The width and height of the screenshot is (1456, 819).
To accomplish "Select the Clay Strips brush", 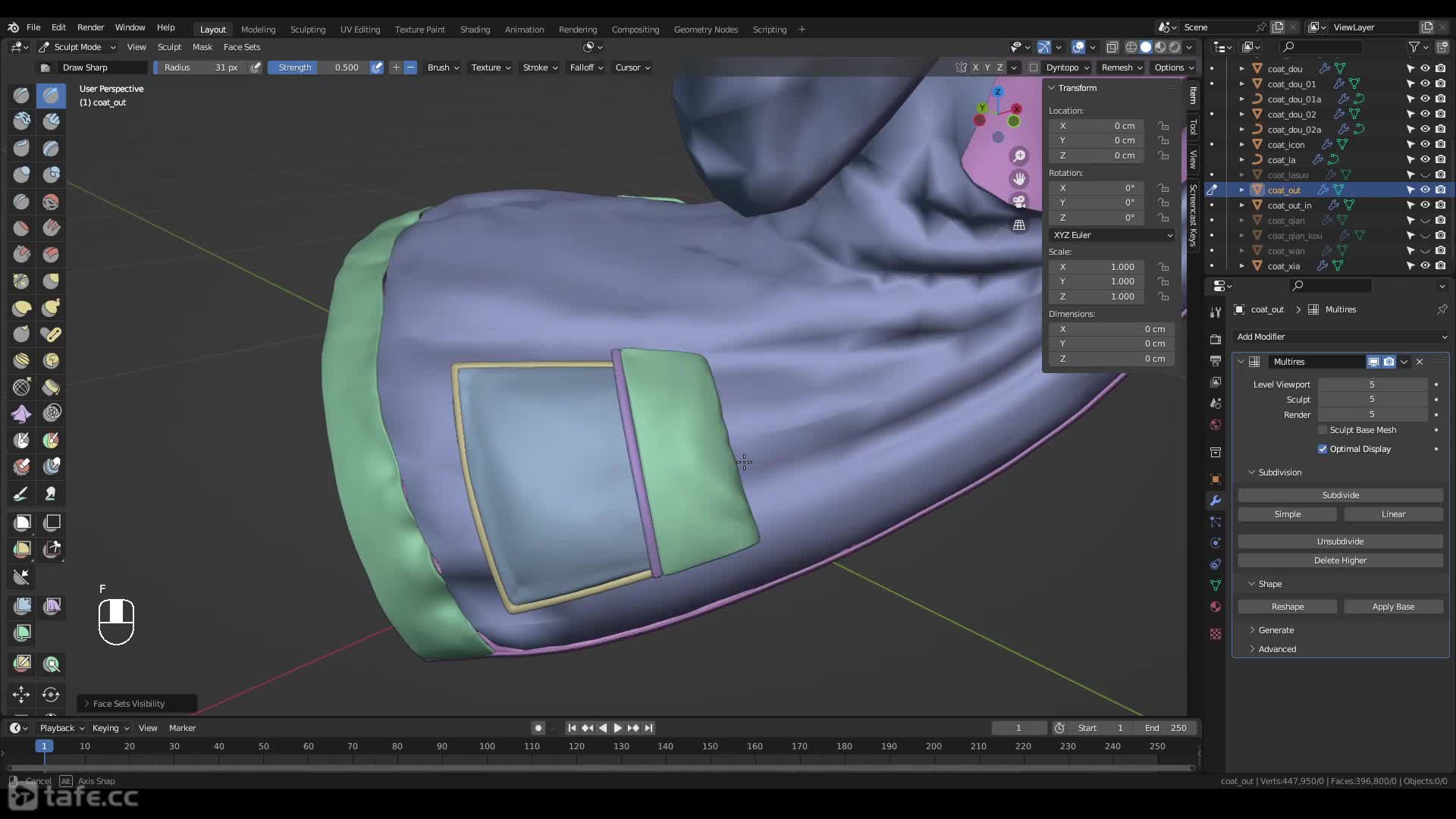I will [51, 121].
